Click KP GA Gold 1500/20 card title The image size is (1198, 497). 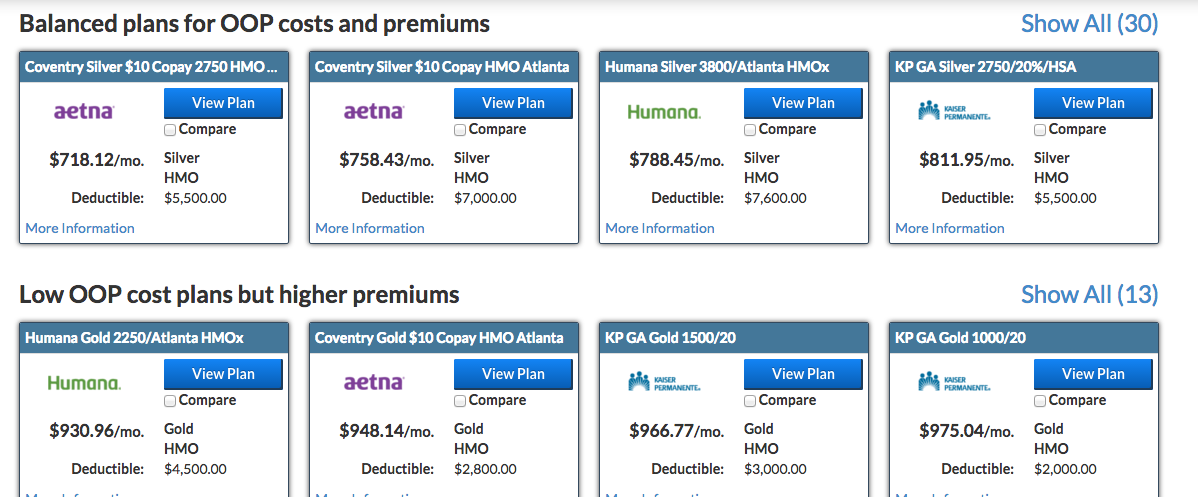point(670,337)
